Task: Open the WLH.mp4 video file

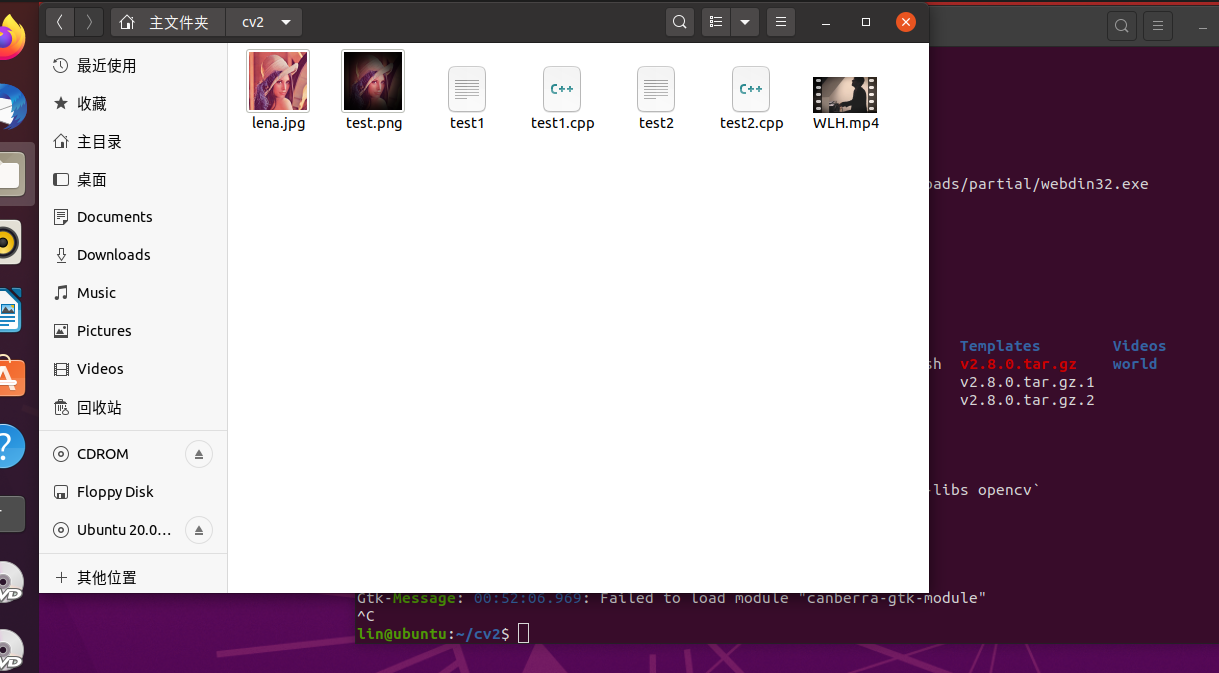Action: [844, 97]
